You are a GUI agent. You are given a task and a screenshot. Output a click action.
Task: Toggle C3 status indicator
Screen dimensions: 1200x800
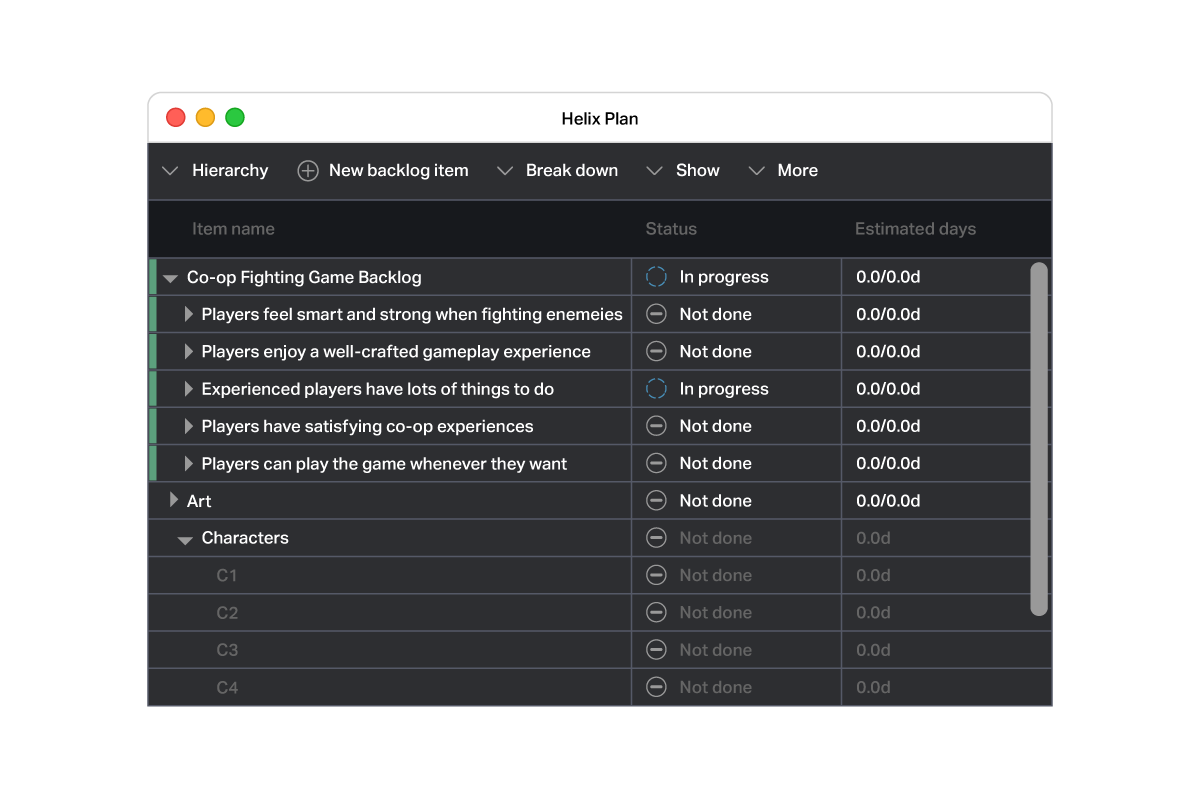[656, 649]
